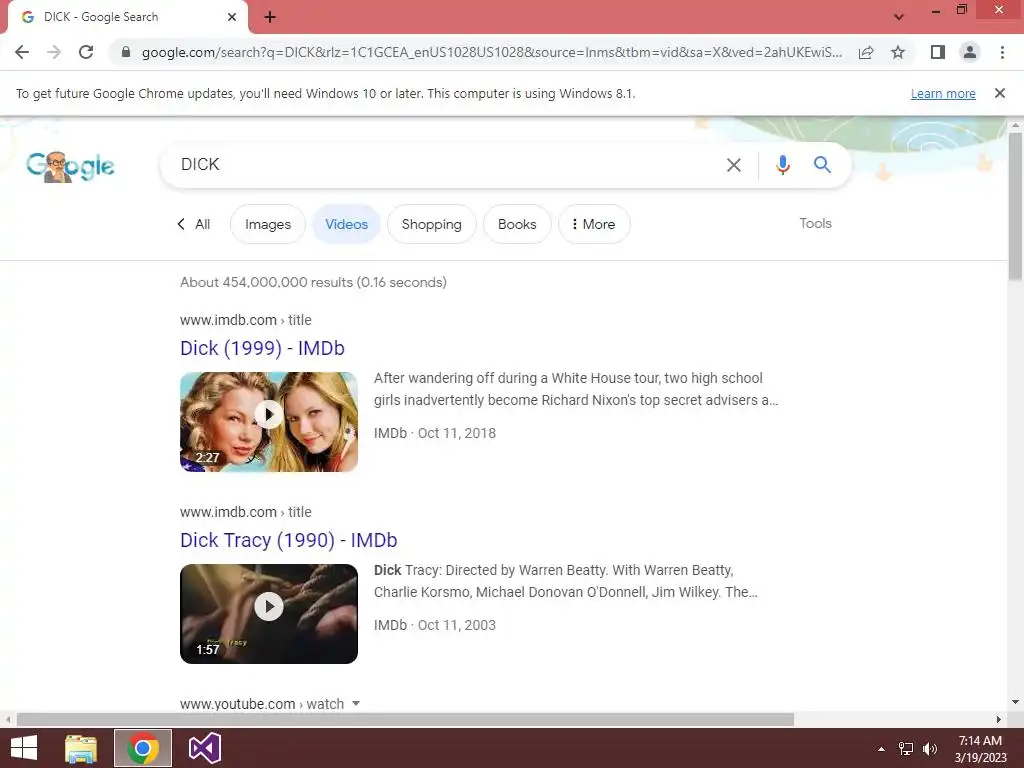Open File Explorer from the taskbar
This screenshot has height=768, width=1024.
click(x=81, y=748)
